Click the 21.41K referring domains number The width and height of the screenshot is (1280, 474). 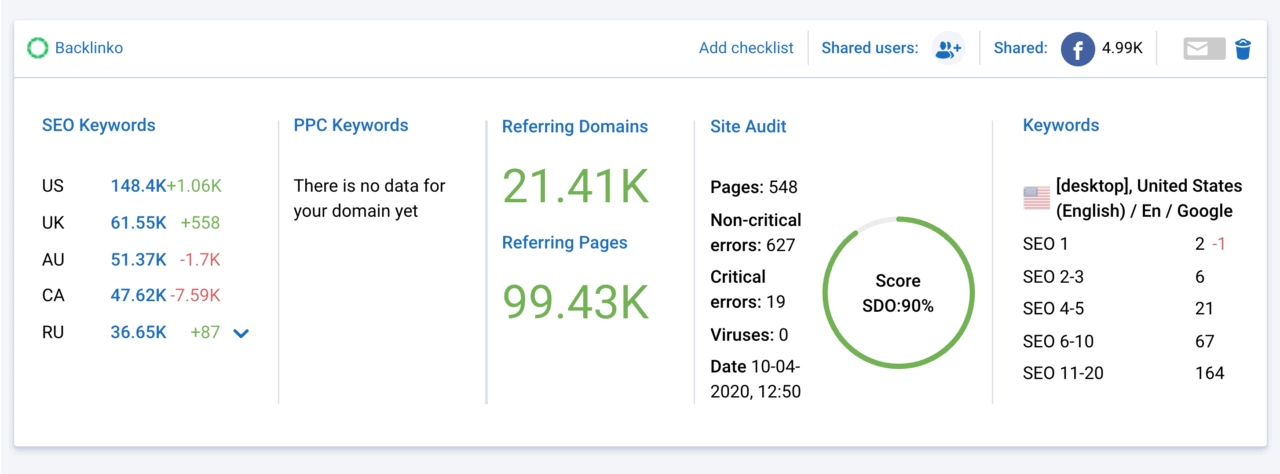coord(576,186)
